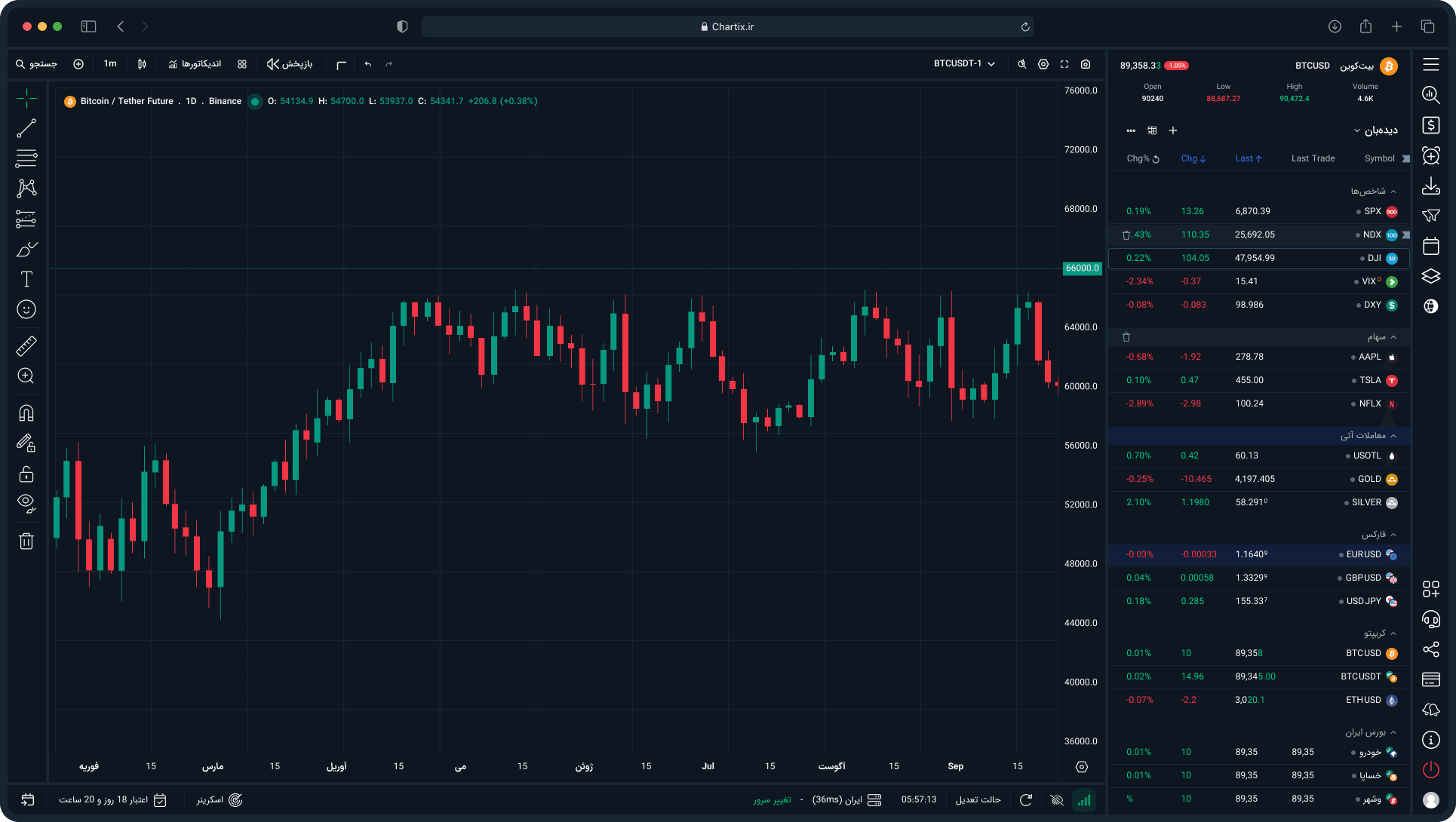The width and height of the screenshot is (1456, 822).
Task: Sort watchlist by Chg% column
Action: pos(1142,158)
